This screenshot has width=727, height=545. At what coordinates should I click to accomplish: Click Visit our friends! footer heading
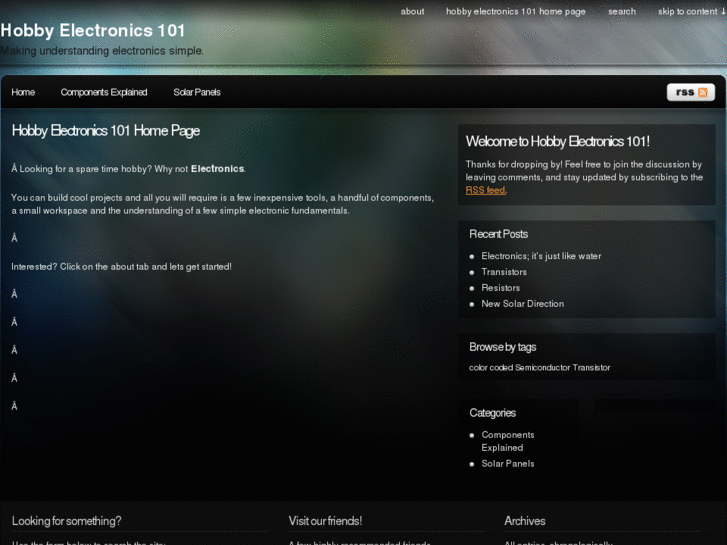tap(325, 521)
